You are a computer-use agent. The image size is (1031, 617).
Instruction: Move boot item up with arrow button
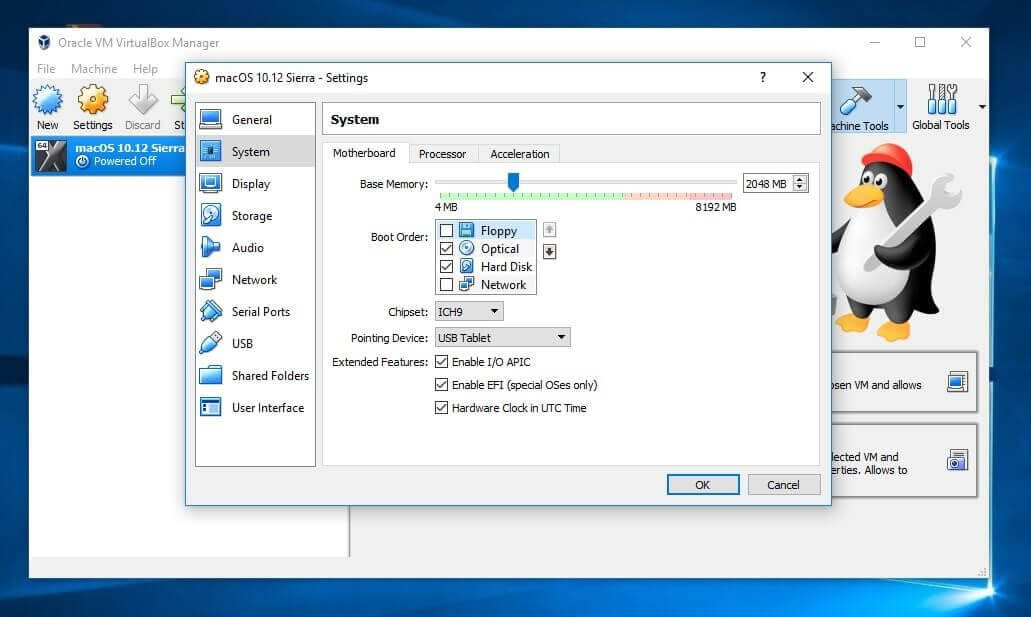(550, 230)
